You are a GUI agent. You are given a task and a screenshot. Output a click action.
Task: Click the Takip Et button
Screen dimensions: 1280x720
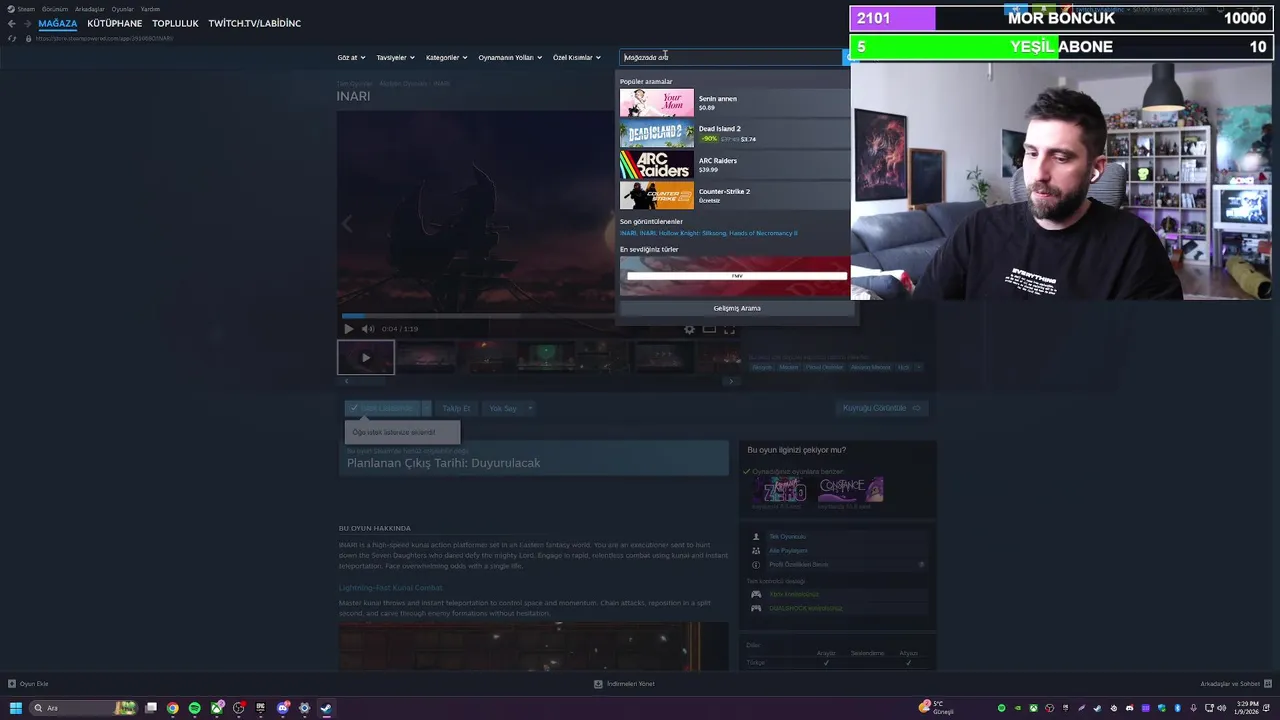(456, 408)
